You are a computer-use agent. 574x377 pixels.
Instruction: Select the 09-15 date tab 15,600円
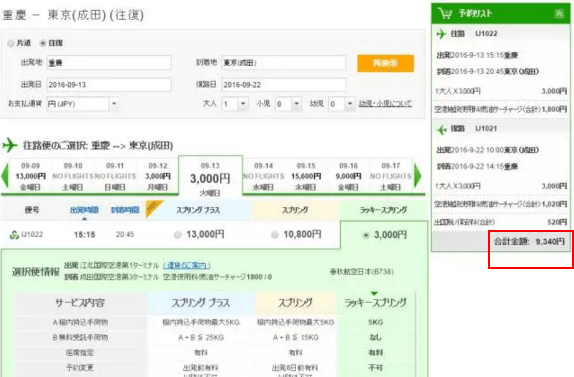pos(306,176)
